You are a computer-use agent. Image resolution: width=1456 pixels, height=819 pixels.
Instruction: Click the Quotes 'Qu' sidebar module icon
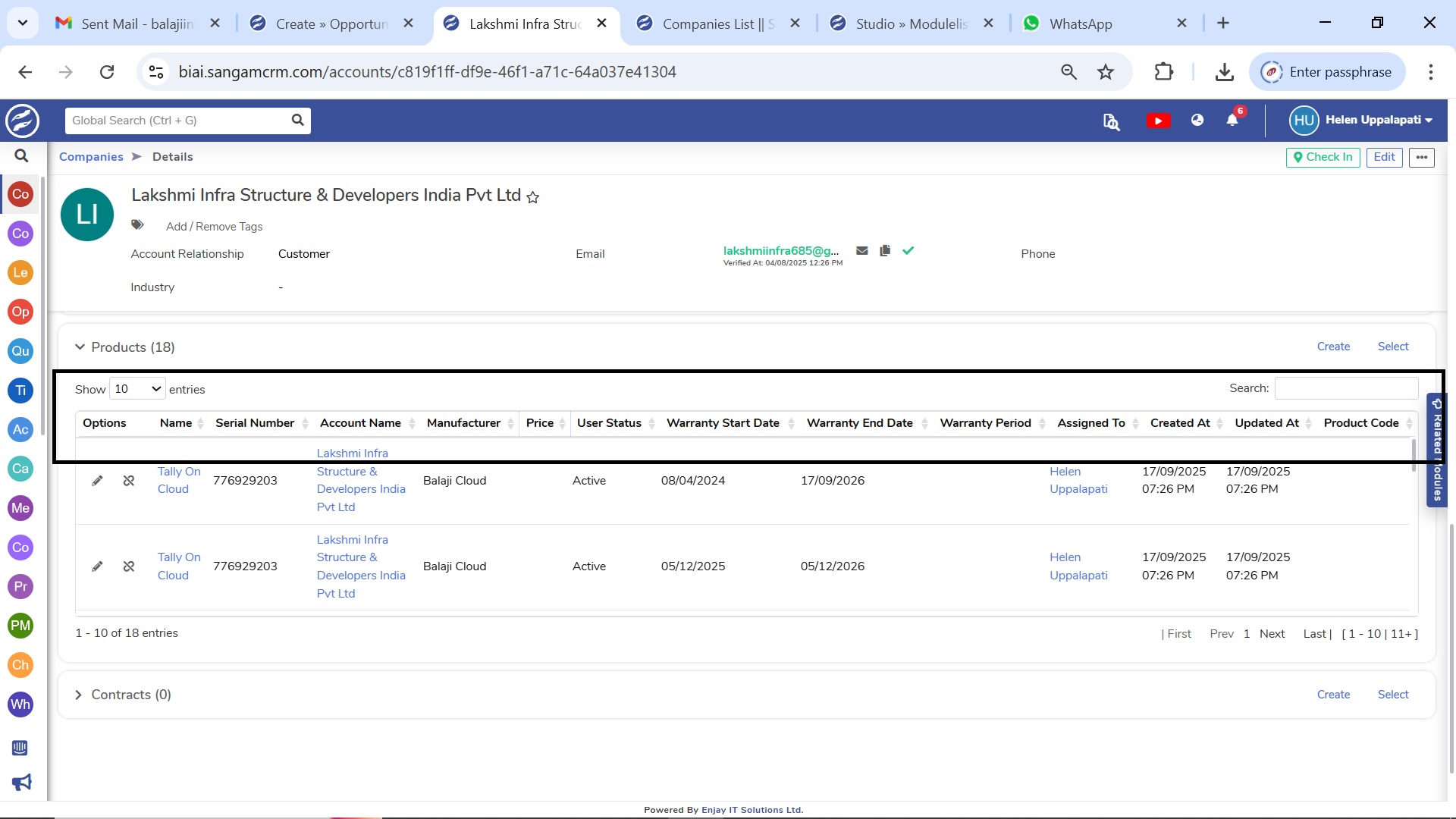pos(20,351)
